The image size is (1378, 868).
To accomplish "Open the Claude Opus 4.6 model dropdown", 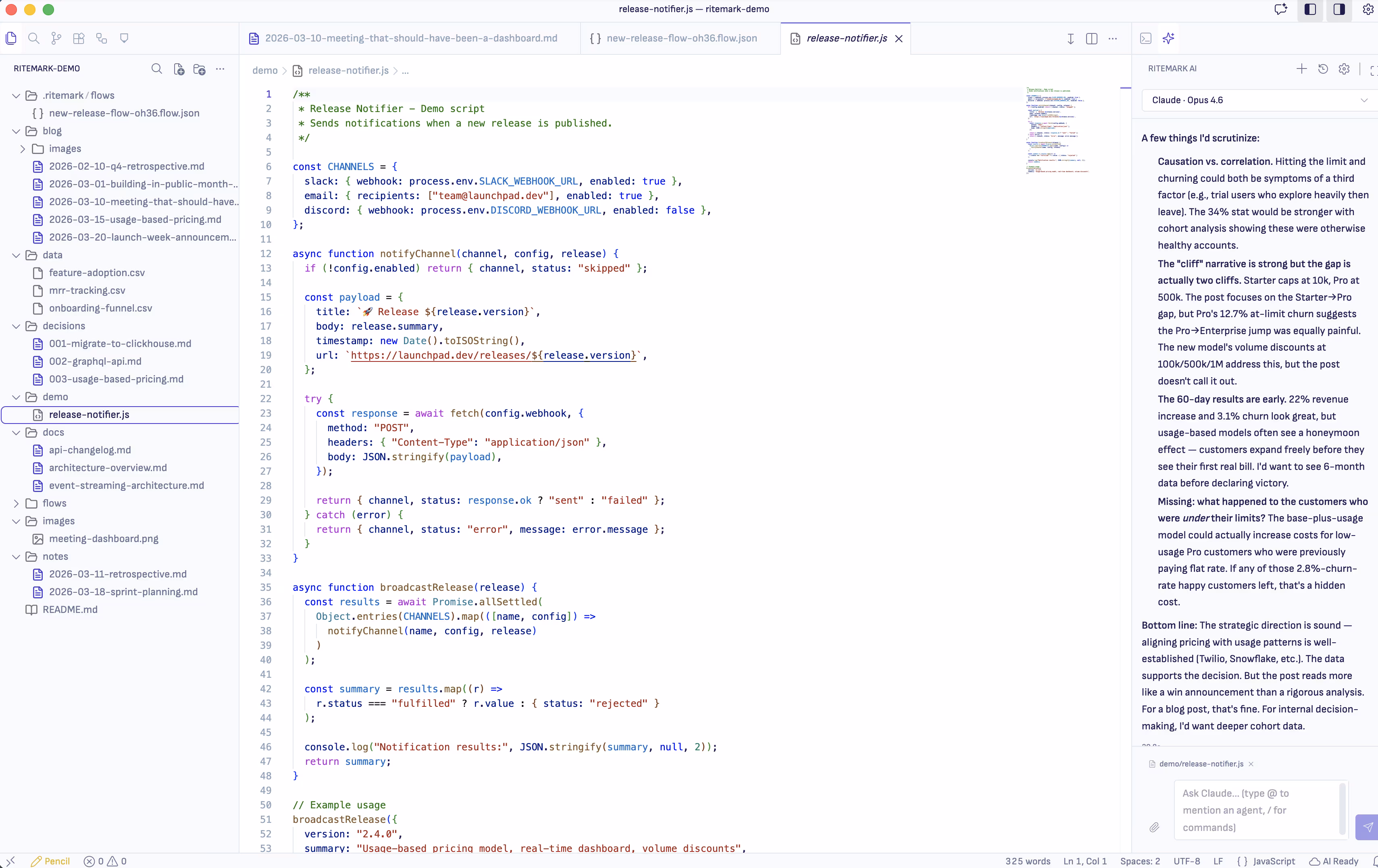I will (x=1257, y=100).
